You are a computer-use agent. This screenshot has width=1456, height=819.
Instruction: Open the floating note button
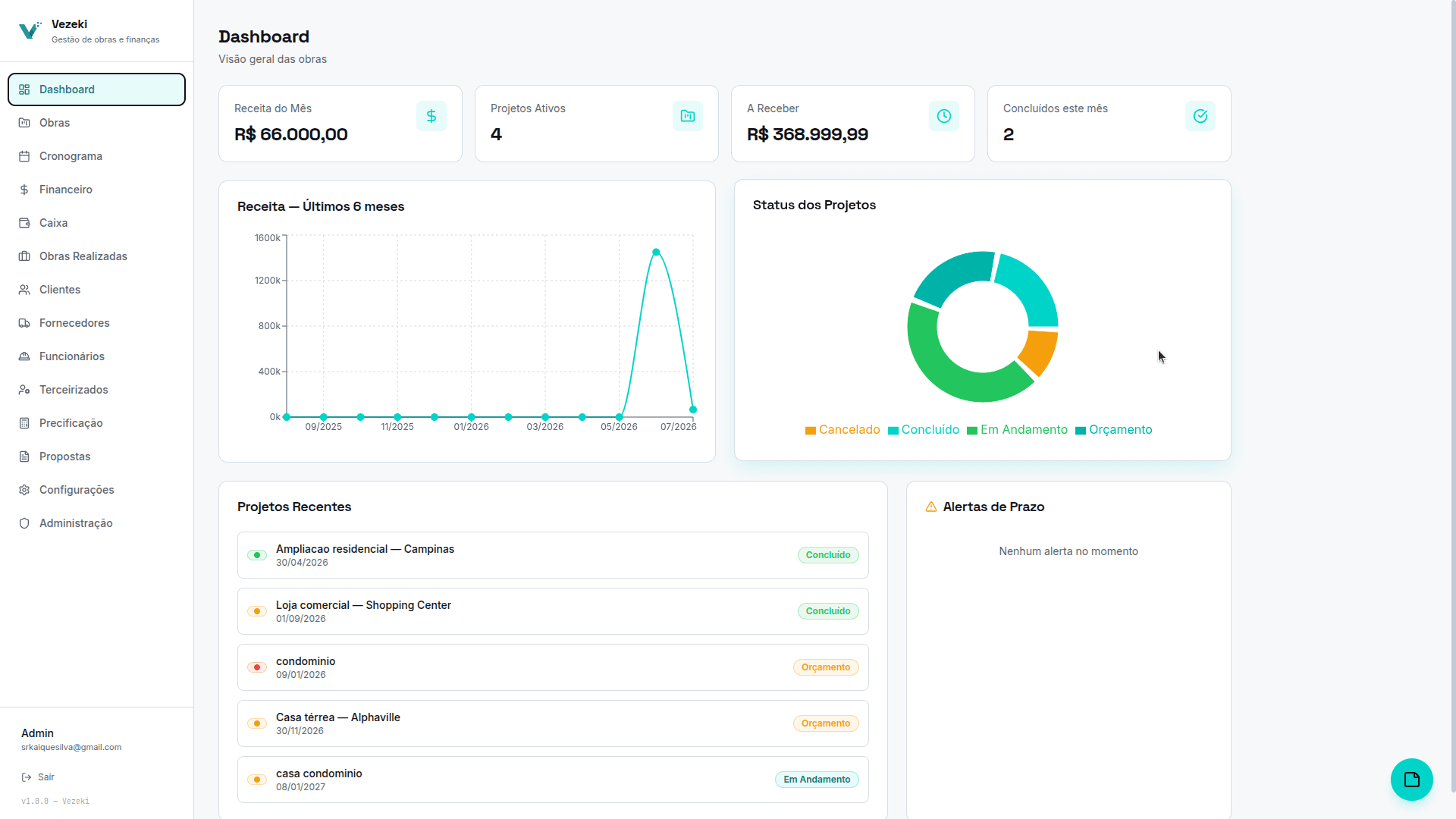point(1412,780)
